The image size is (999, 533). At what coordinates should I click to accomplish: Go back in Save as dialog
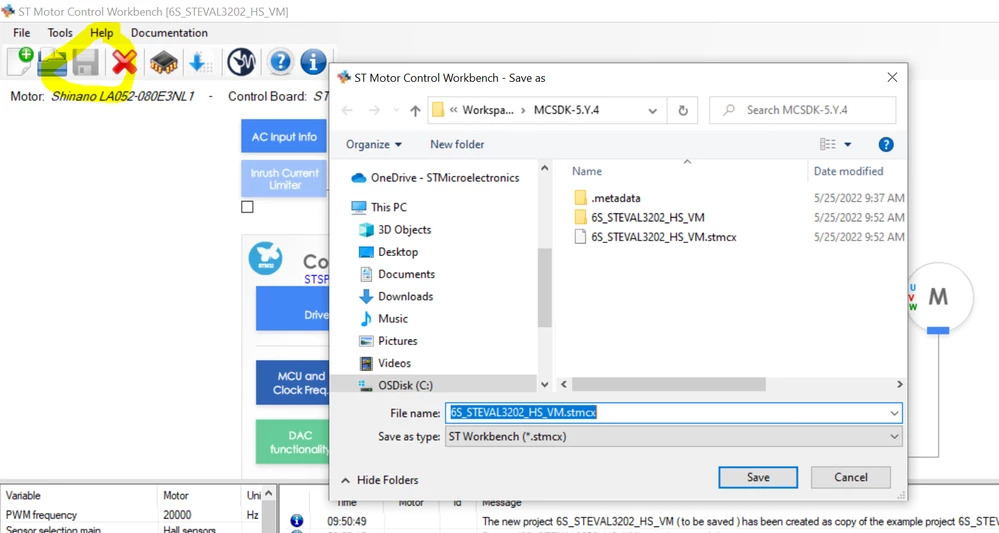coord(347,110)
